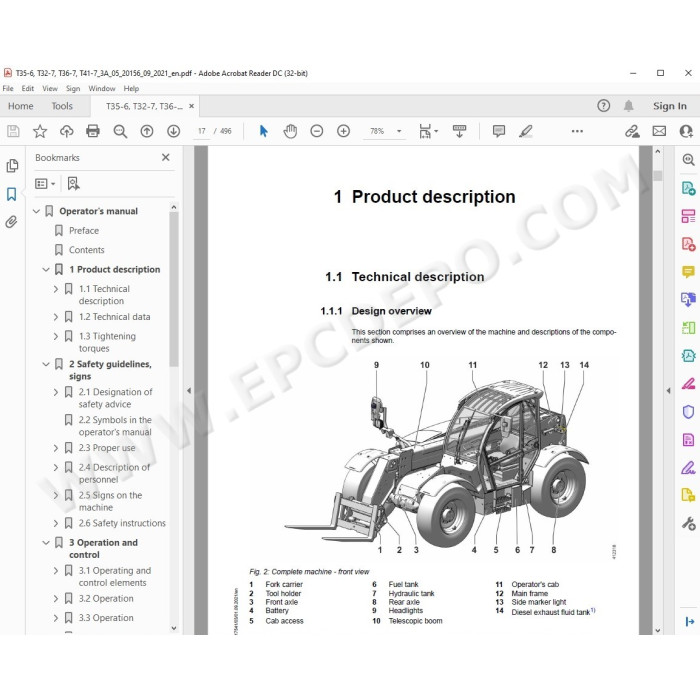Screen dimensions: 700x700
Task: Zoom in with the plus button
Action: point(343,131)
